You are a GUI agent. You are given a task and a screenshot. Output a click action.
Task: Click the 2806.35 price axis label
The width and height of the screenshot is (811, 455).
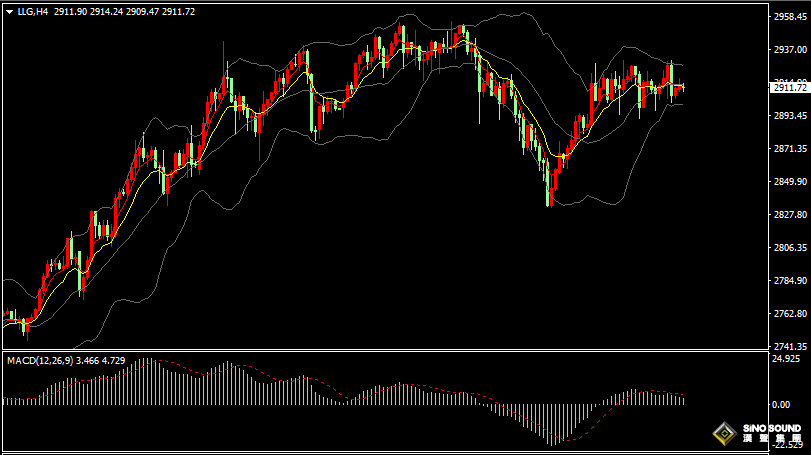pyautogui.click(x=790, y=248)
